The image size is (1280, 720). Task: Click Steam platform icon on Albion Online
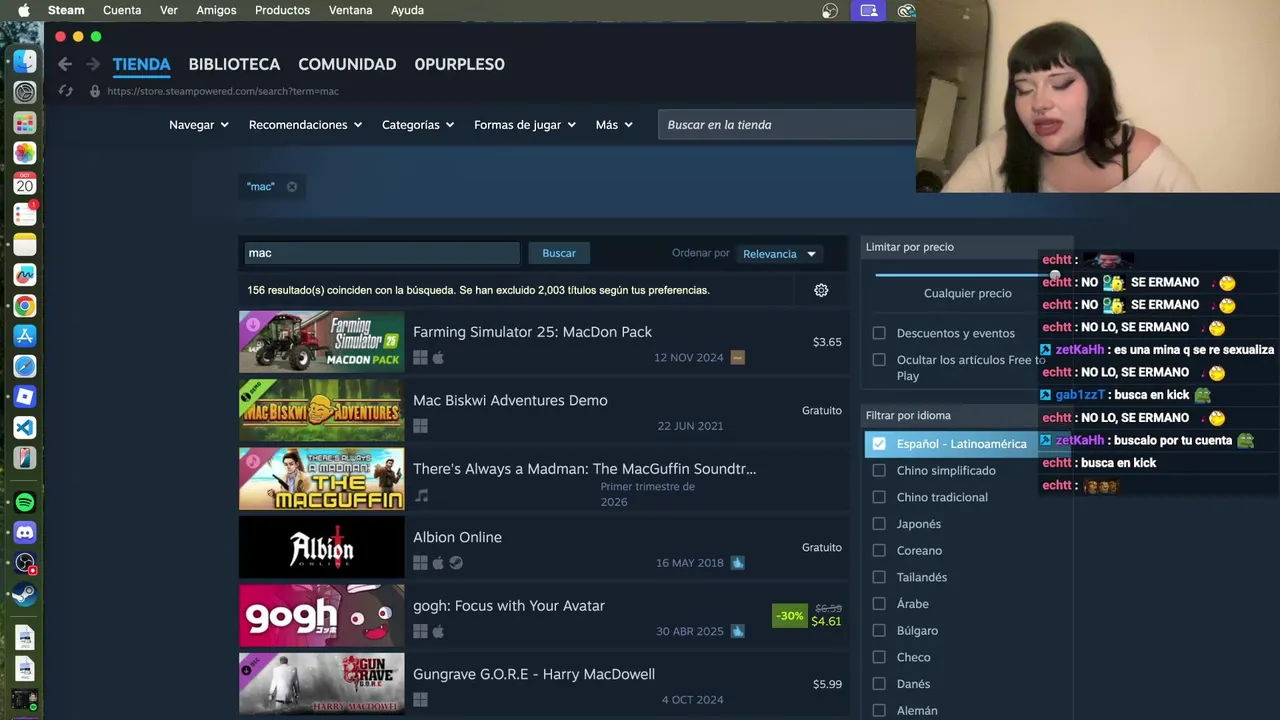(x=456, y=563)
